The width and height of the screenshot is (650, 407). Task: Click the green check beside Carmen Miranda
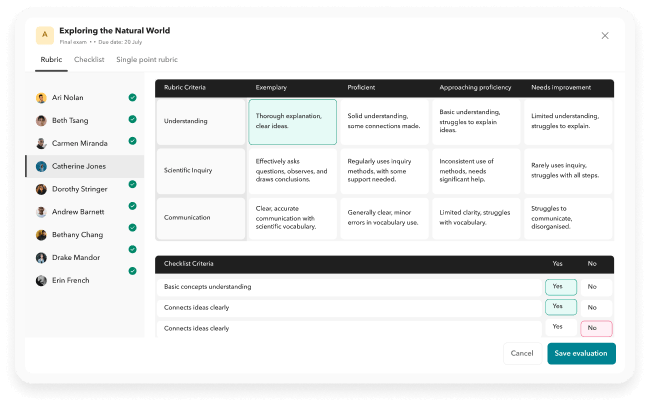pos(132,141)
